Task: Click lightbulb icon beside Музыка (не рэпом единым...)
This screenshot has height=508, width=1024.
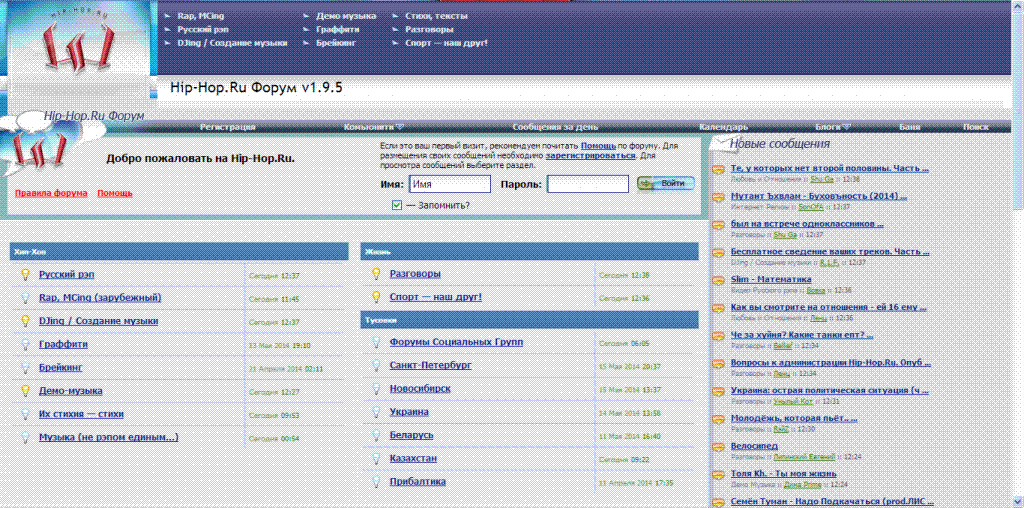Action: coord(25,437)
